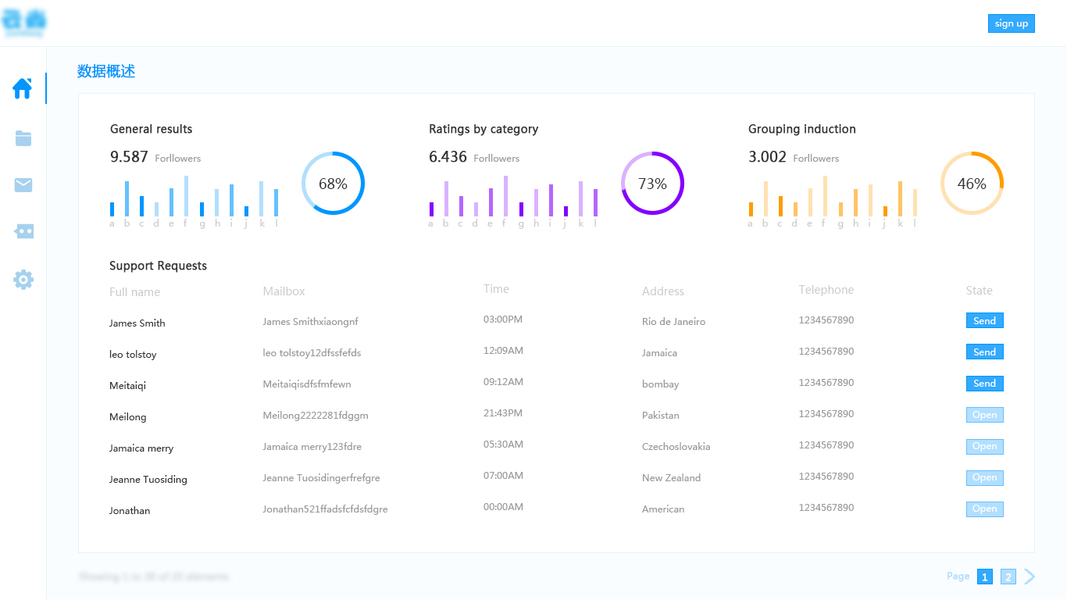Screen dimensions: 1067x600
Task: Click the Mailbox column header
Action: pos(284,291)
